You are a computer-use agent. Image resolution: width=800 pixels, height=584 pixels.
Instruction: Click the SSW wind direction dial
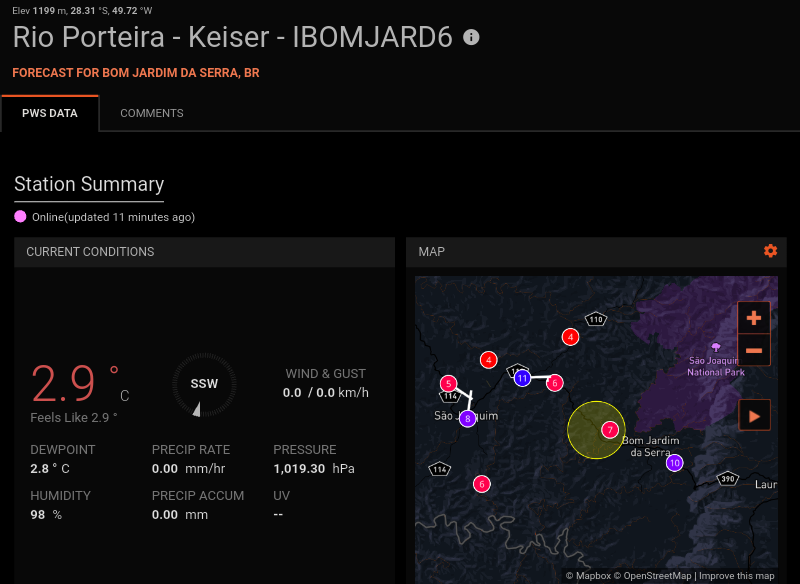(204, 384)
